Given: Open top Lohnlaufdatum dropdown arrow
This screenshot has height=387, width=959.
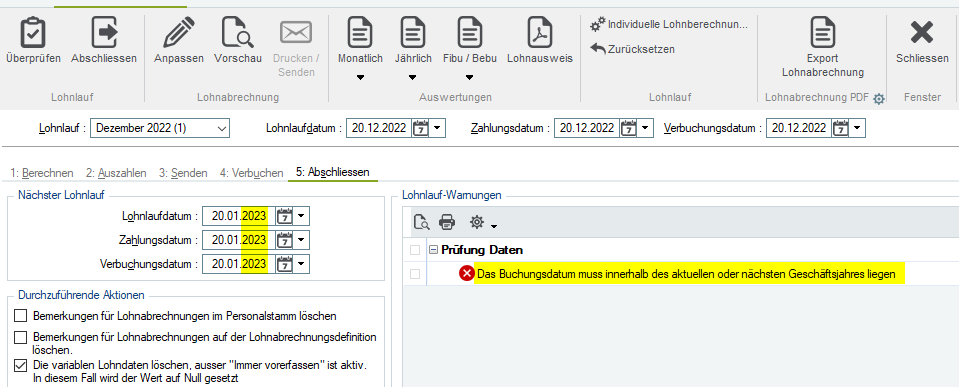Looking at the screenshot, I should coord(437,128).
